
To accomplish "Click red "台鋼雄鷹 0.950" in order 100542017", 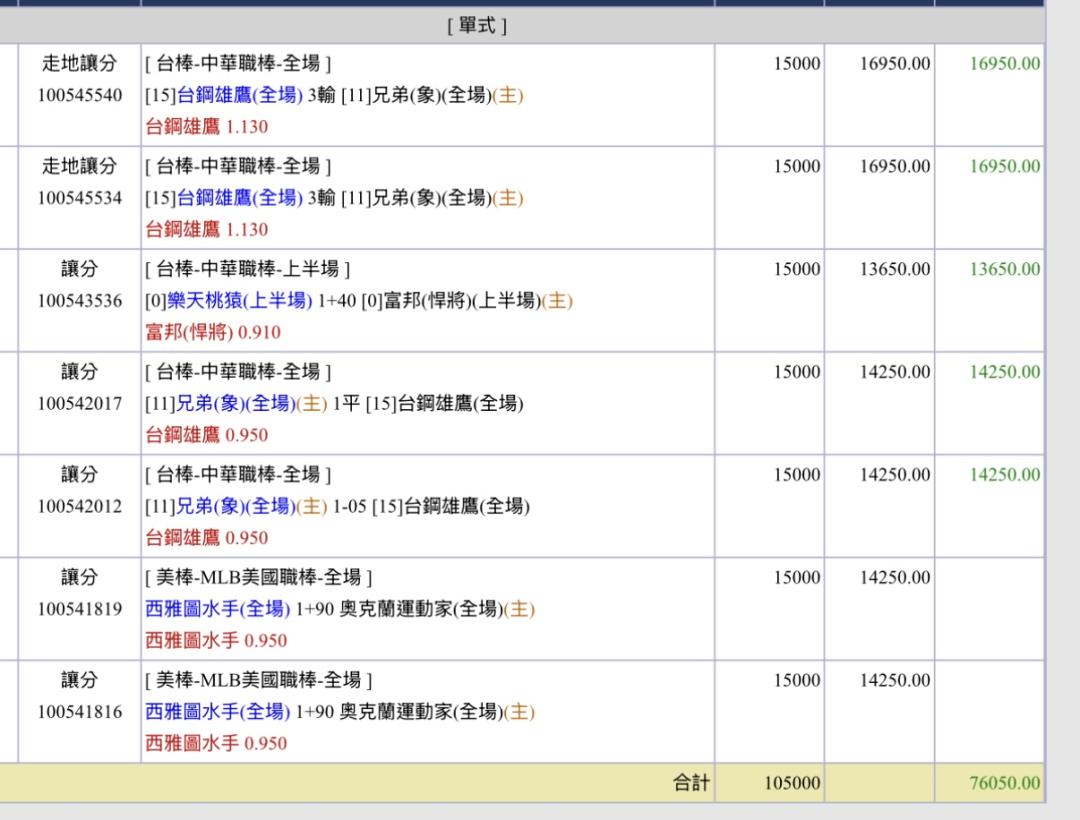I will point(207,435).
